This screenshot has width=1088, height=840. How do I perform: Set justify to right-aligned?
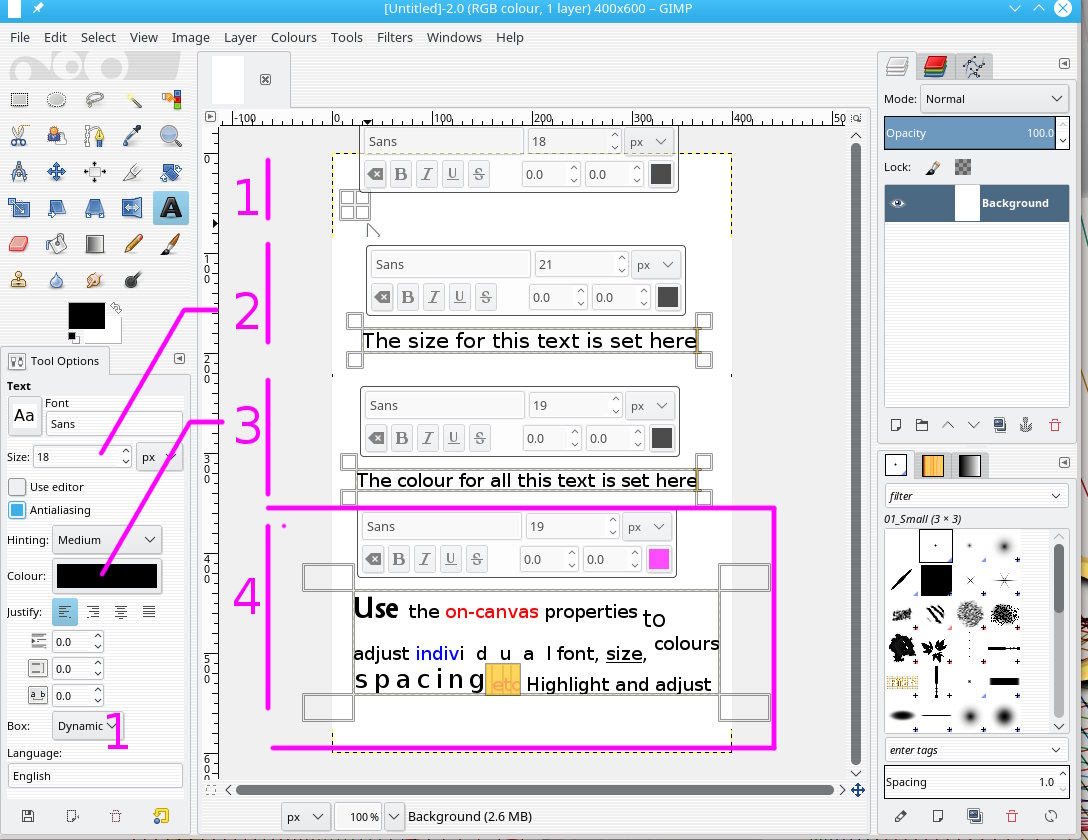(93, 612)
